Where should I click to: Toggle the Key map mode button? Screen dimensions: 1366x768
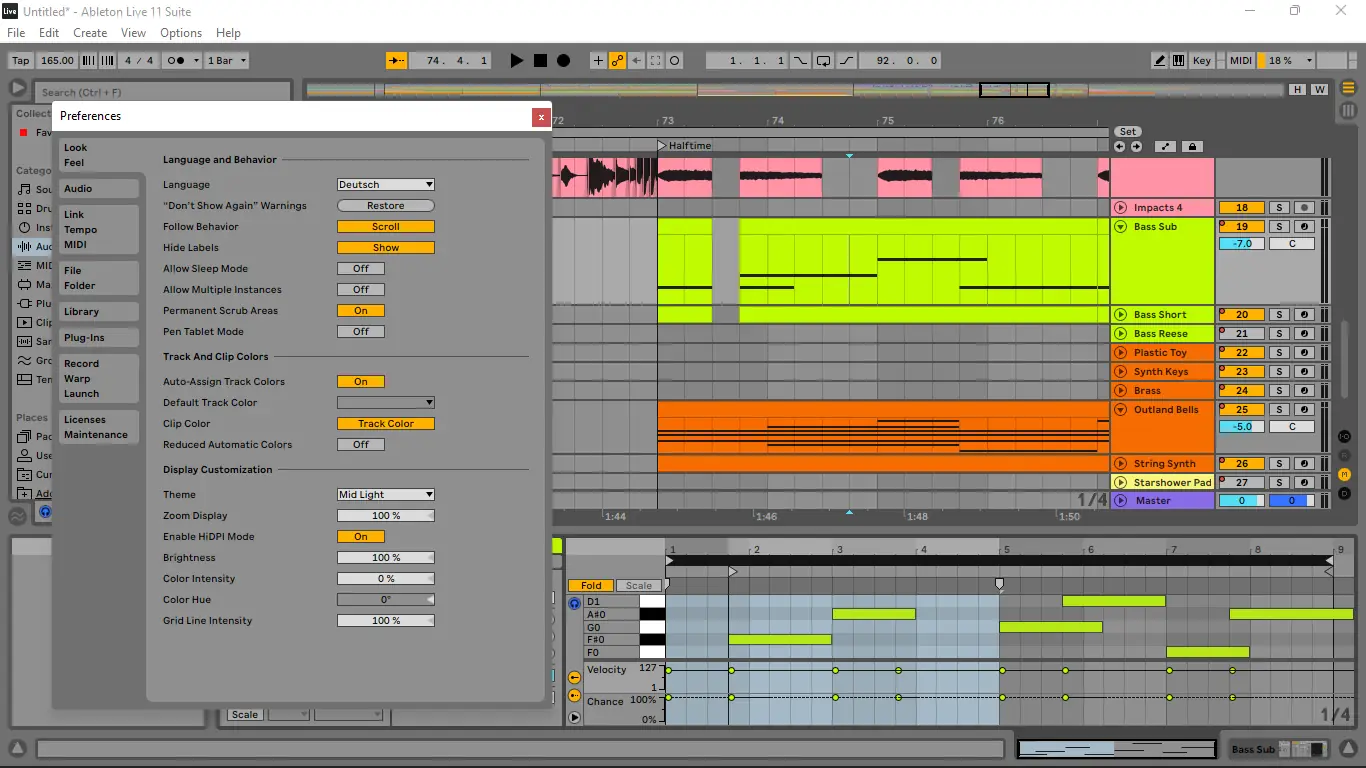point(1202,61)
